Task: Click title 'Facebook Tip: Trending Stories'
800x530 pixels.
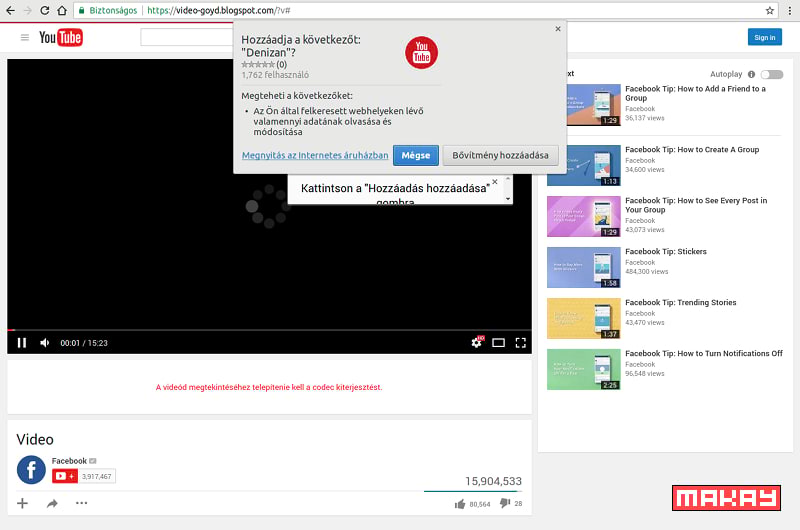Action: pos(681,302)
